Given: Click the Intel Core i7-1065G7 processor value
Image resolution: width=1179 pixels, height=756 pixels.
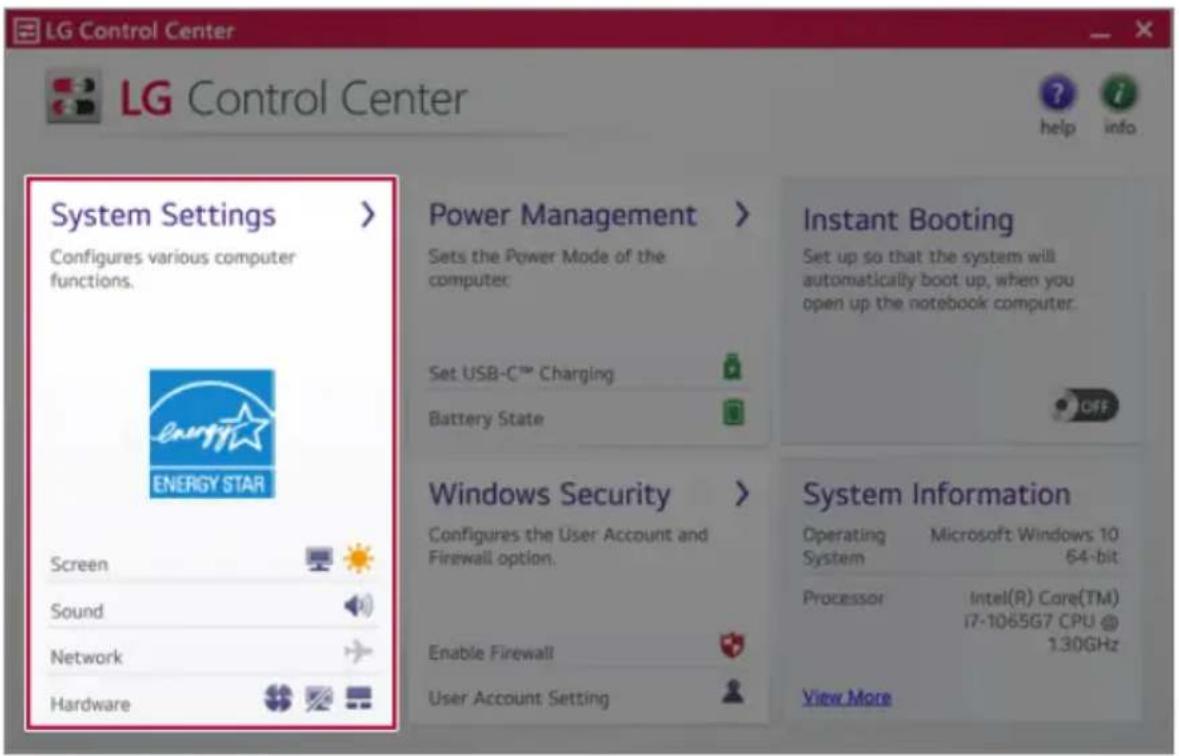Looking at the screenshot, I should pyautogui.click(x=1041, y=621).
